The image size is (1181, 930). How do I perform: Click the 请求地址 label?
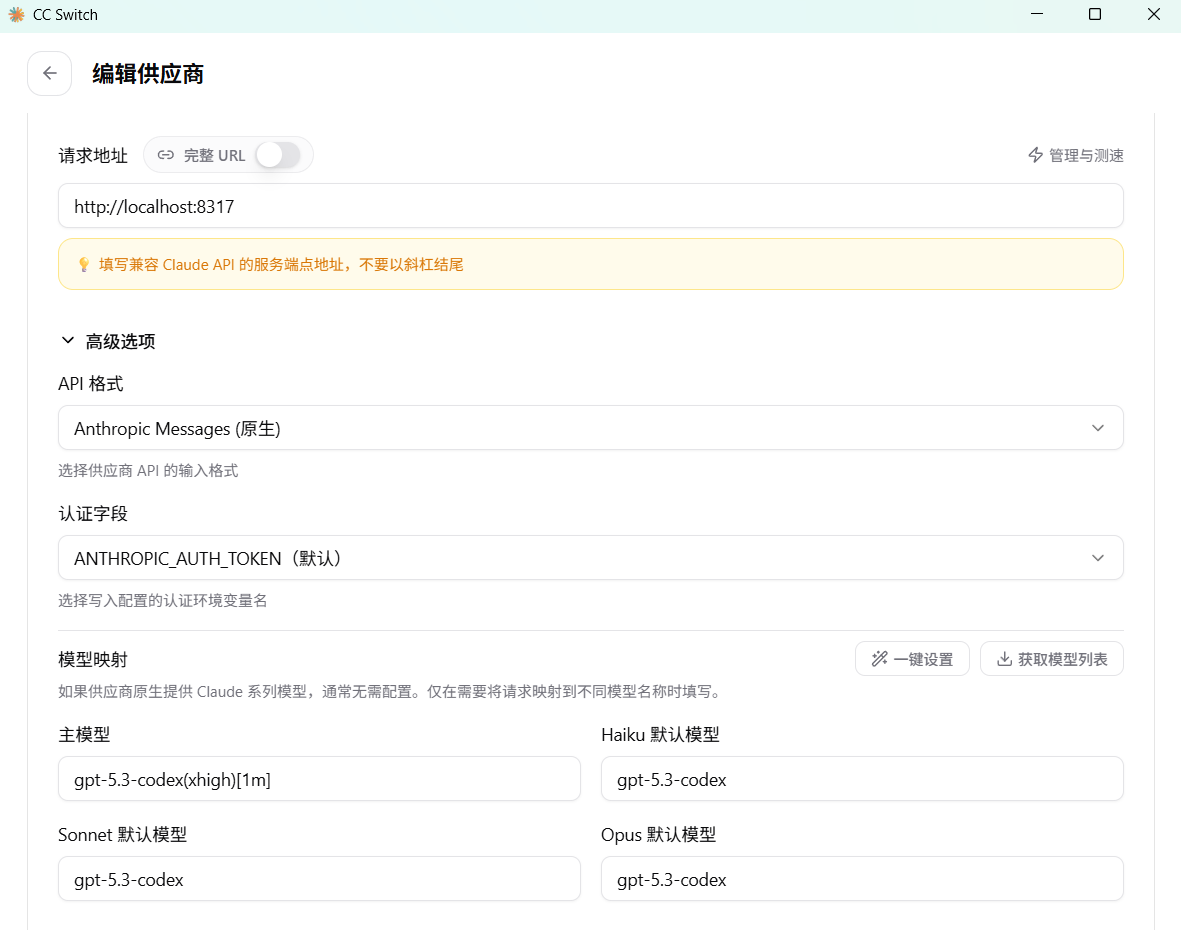pyautogui.click(x=93, y=155)
